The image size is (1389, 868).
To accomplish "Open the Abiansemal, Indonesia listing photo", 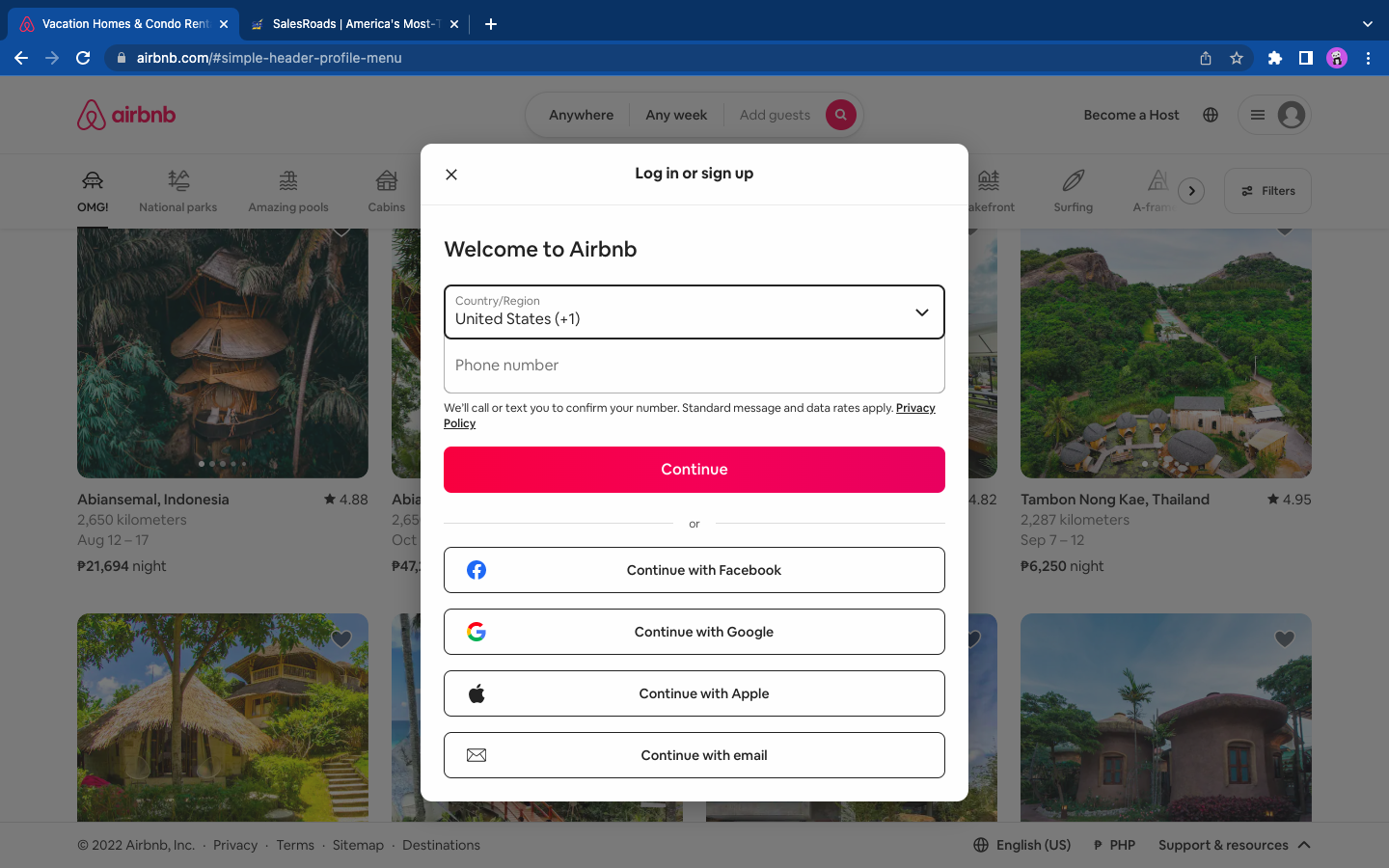I will 223,353.
